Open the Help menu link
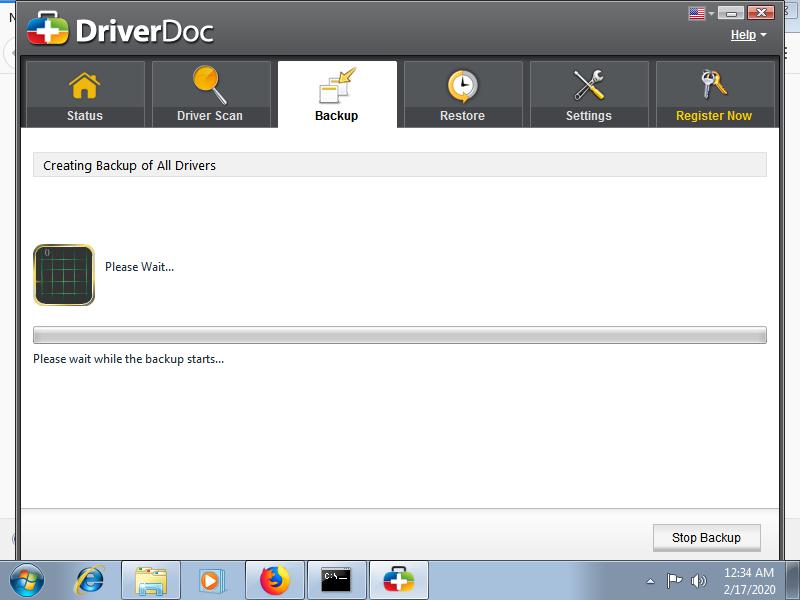 point(743,35)
